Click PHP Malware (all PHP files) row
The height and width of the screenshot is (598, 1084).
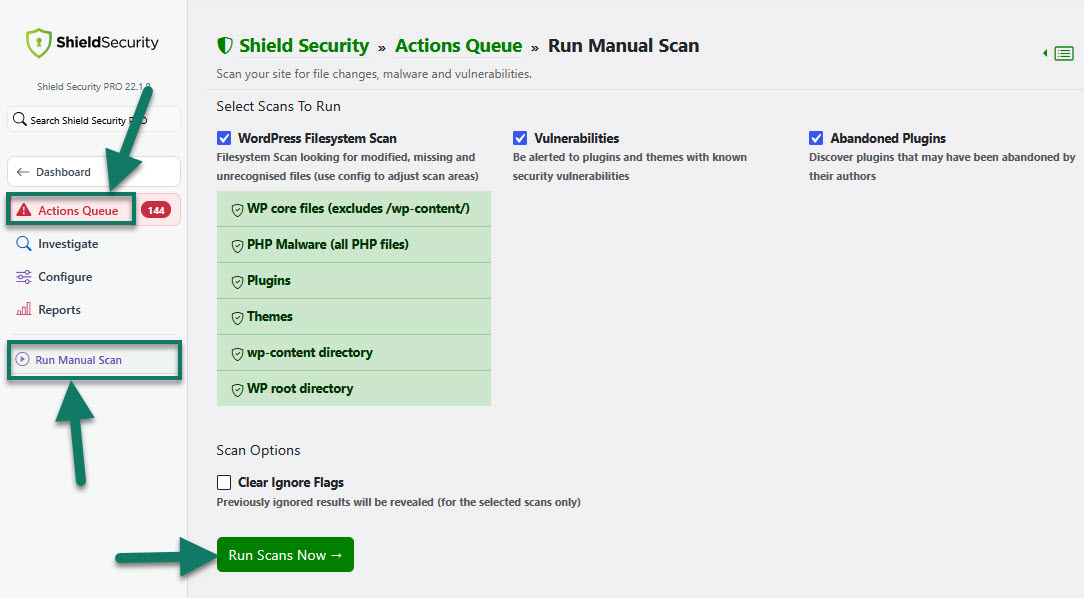point(353,245)
